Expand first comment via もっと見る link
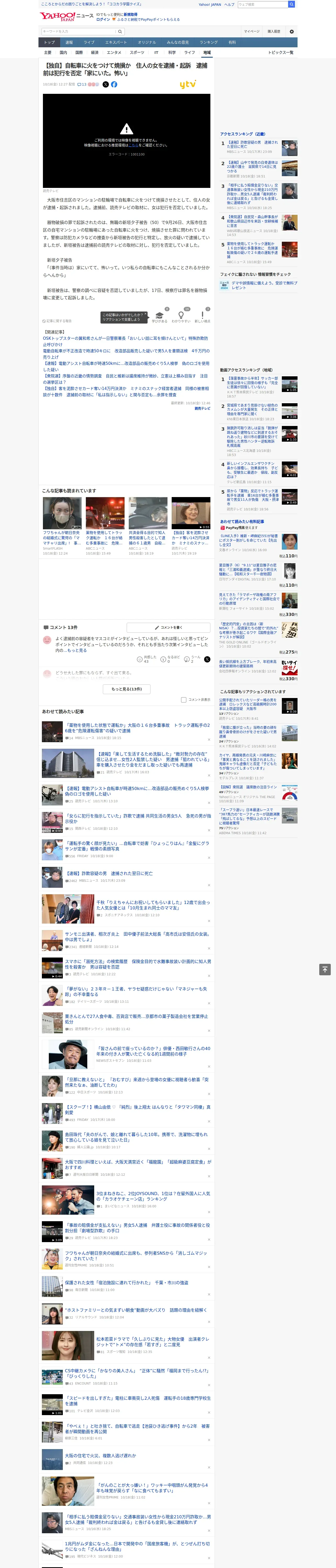This screenshot has width=336, height=1568. pos(77,650)
